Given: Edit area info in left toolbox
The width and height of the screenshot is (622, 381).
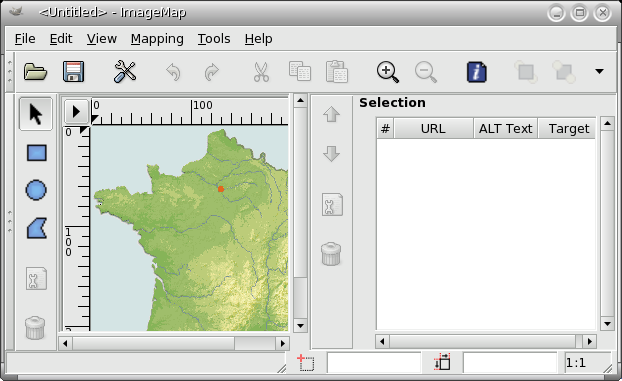Looking at the screenshot, I should (36, 278).
